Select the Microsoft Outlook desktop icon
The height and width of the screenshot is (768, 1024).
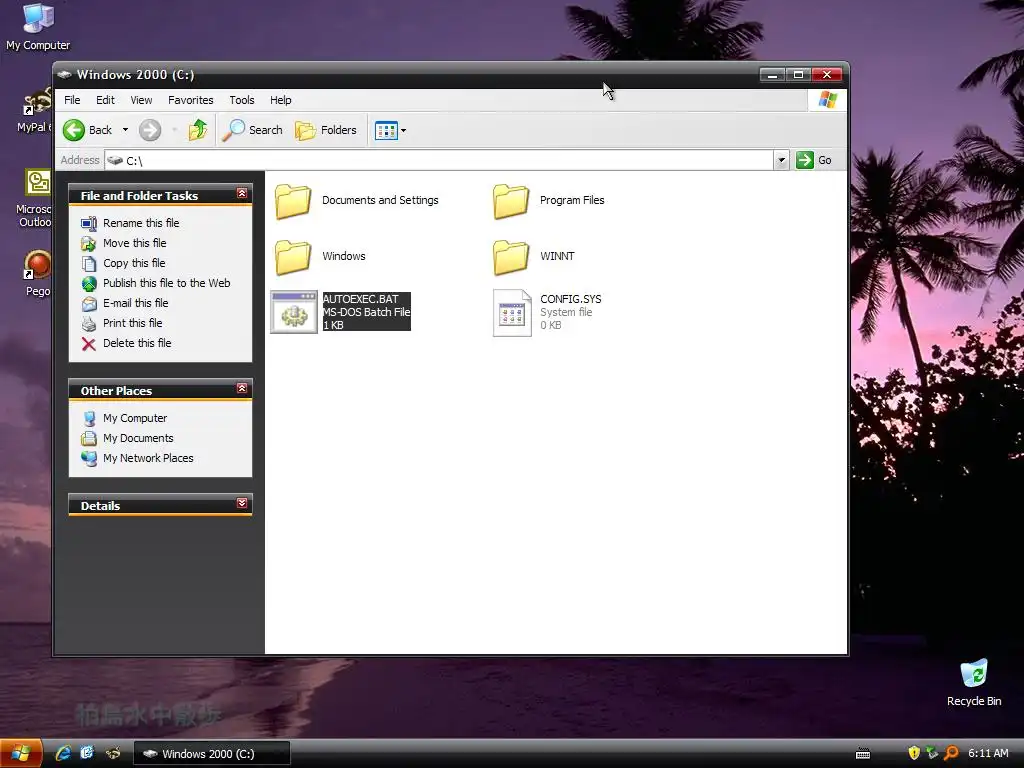click(34, 198)
